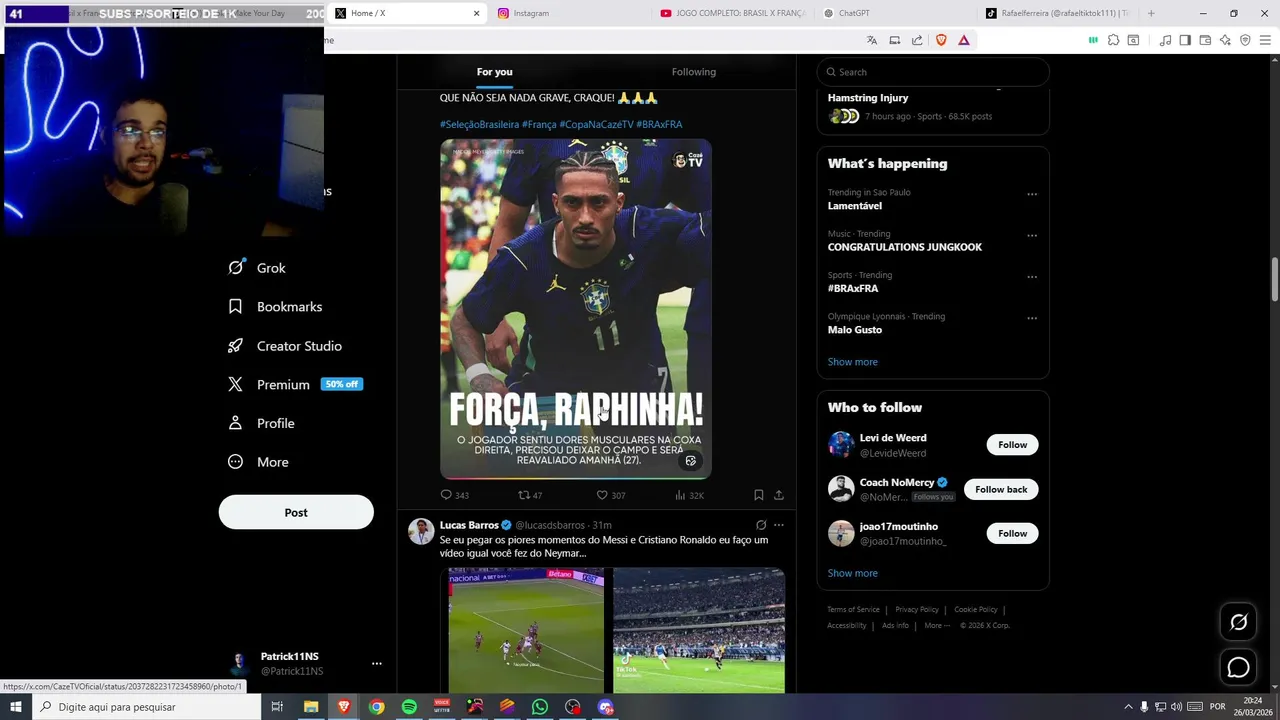Open Bookmarks in the sidebar
The image size is (1280, 720).
[x=275, y=307]
